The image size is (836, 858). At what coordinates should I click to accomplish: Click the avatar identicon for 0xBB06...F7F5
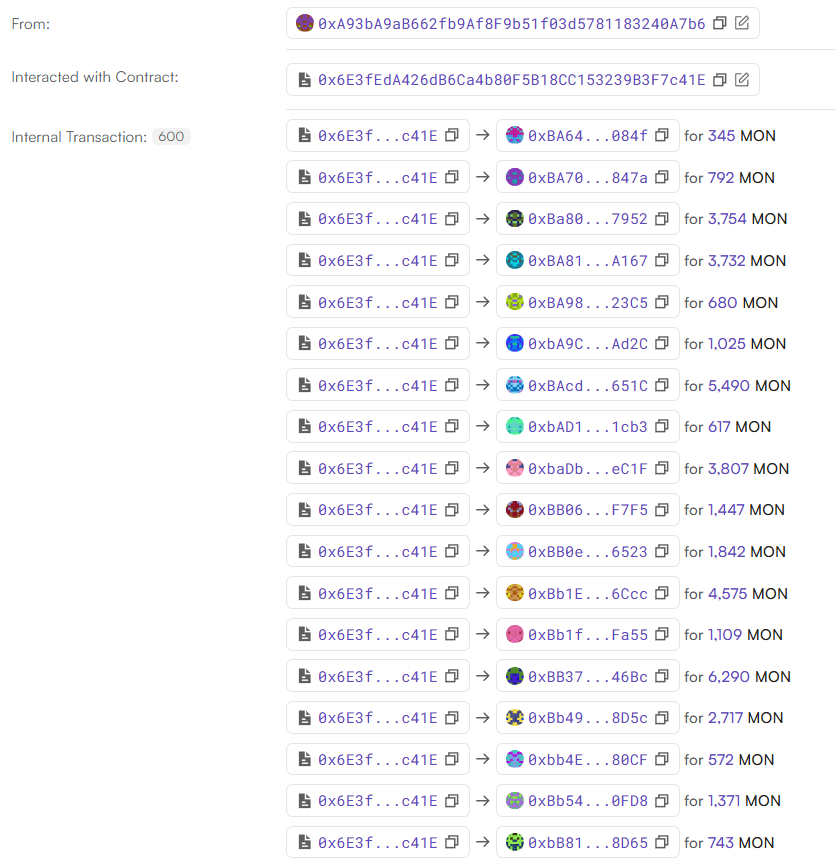point(515,510)
